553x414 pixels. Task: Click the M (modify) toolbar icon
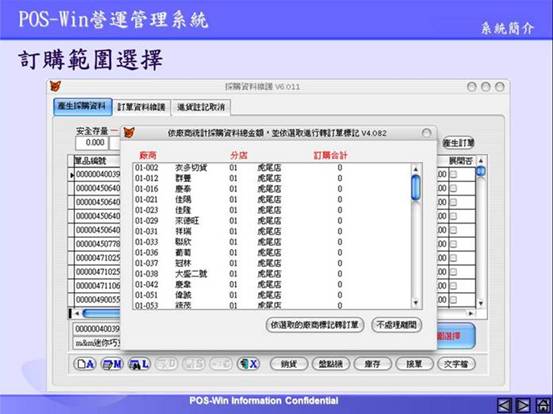click(112, 364)
